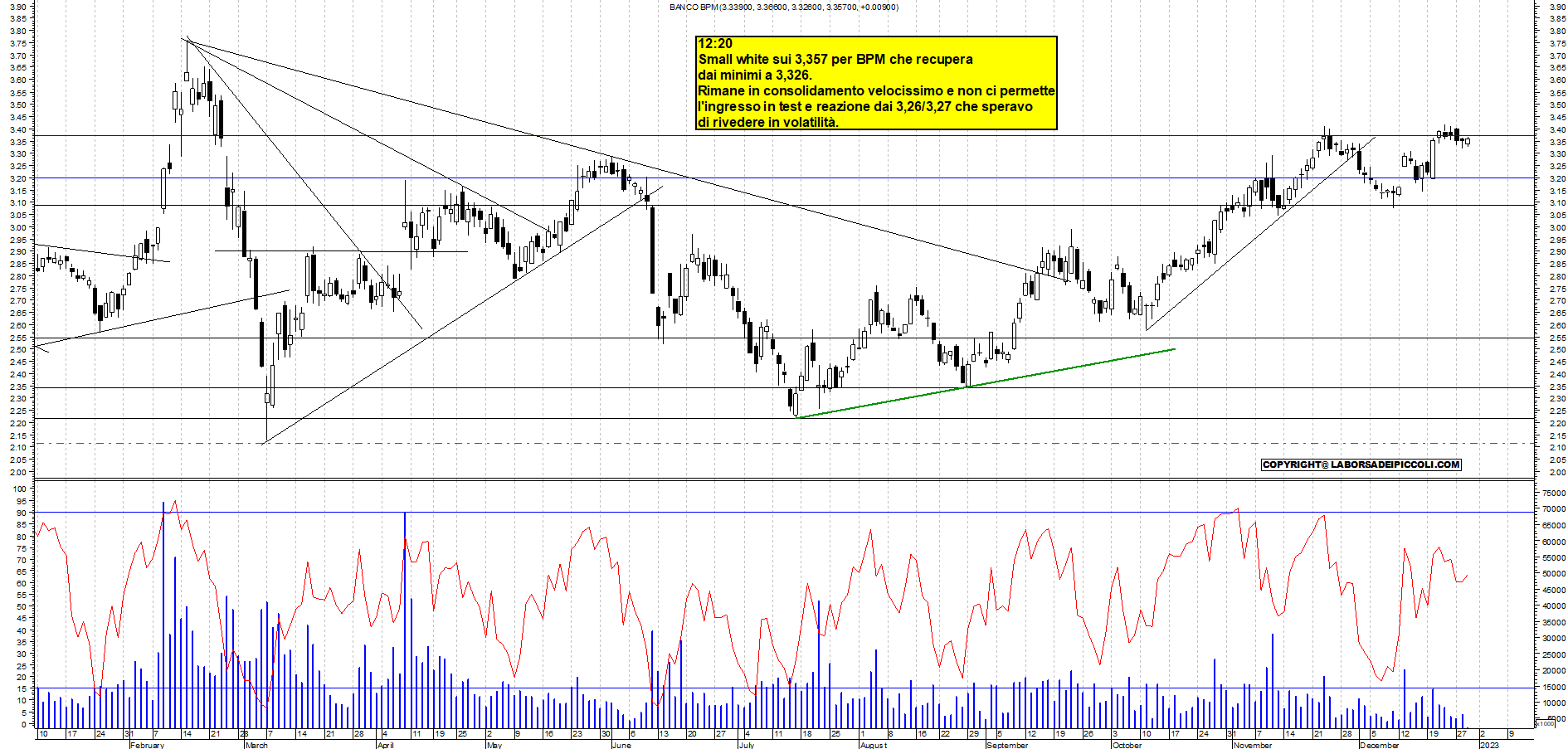Click the 2.10 label on left price scale
Viewport: 1568px width, 749px height.
(17, 447)
